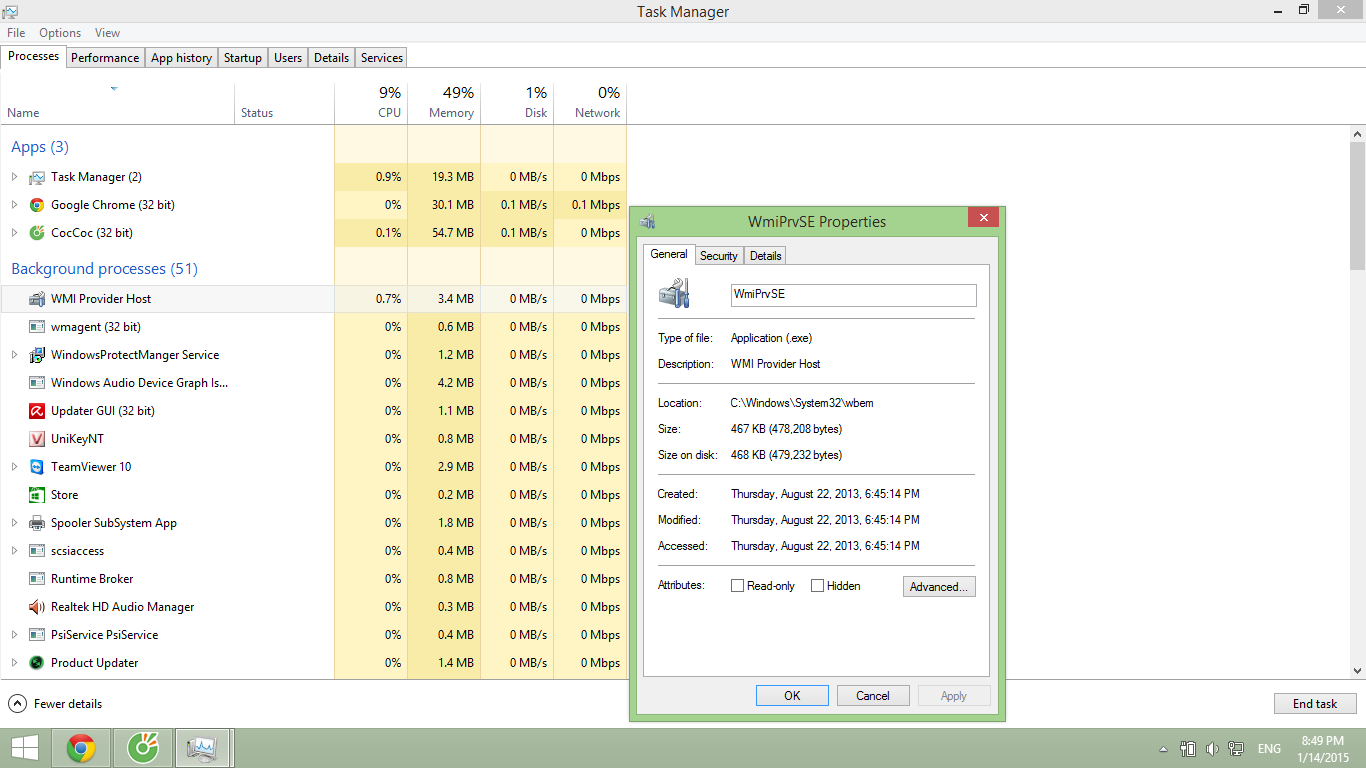This screenshot has width=1366, height=768.
Task: Open Chrome from the Windows taskbar
Action: coord(81,748)
